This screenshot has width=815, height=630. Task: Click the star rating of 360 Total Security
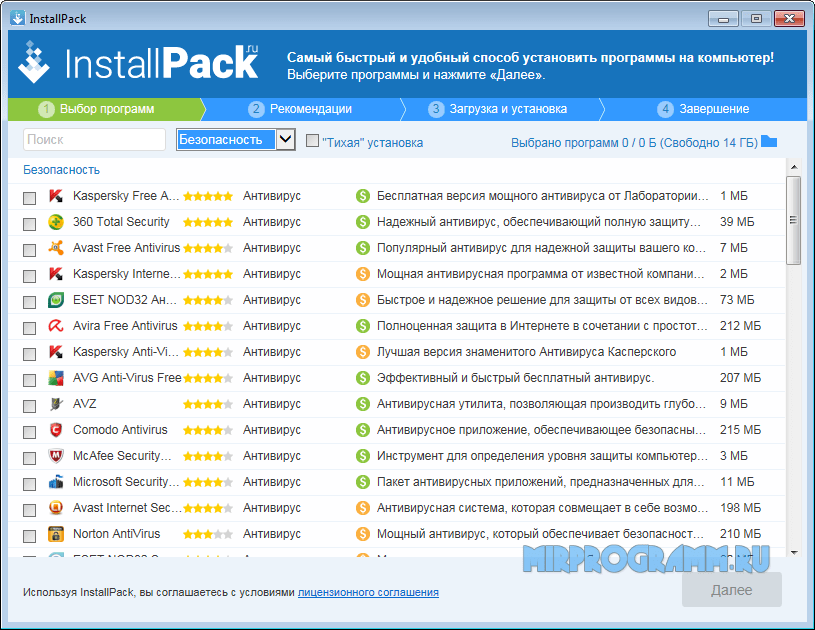coord(208,222)
